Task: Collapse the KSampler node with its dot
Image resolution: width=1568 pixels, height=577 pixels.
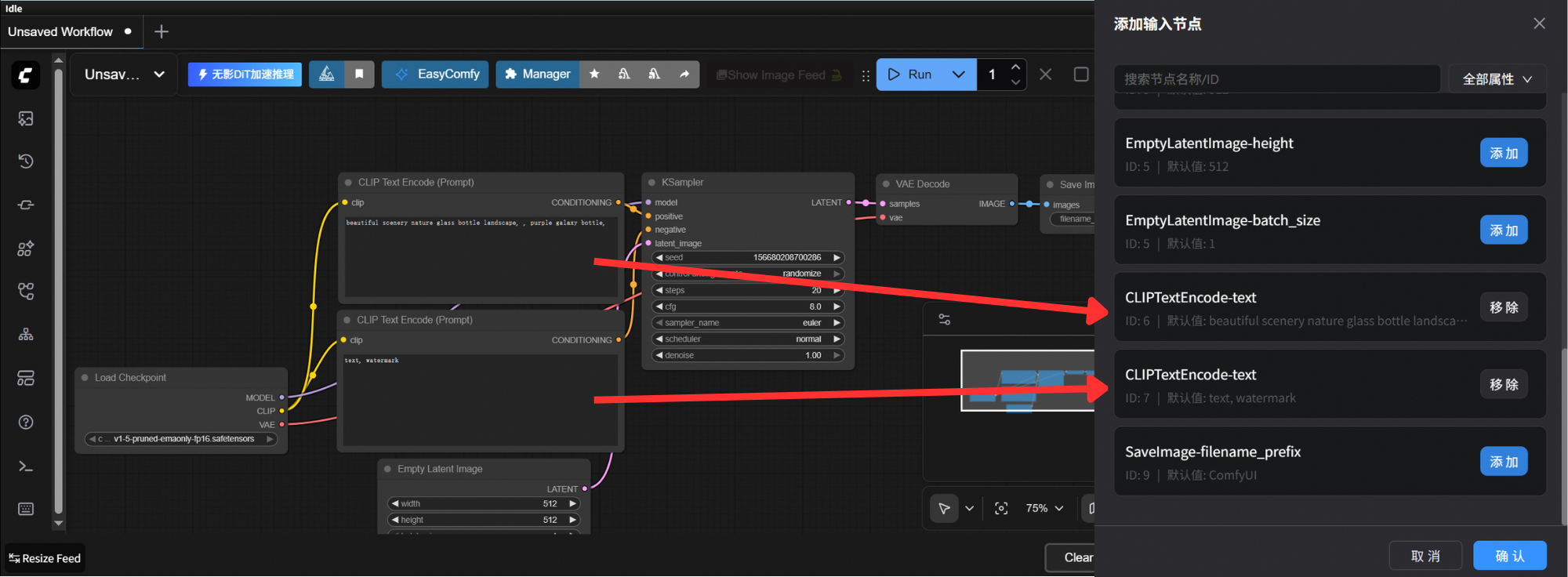Action: (652, 183)
